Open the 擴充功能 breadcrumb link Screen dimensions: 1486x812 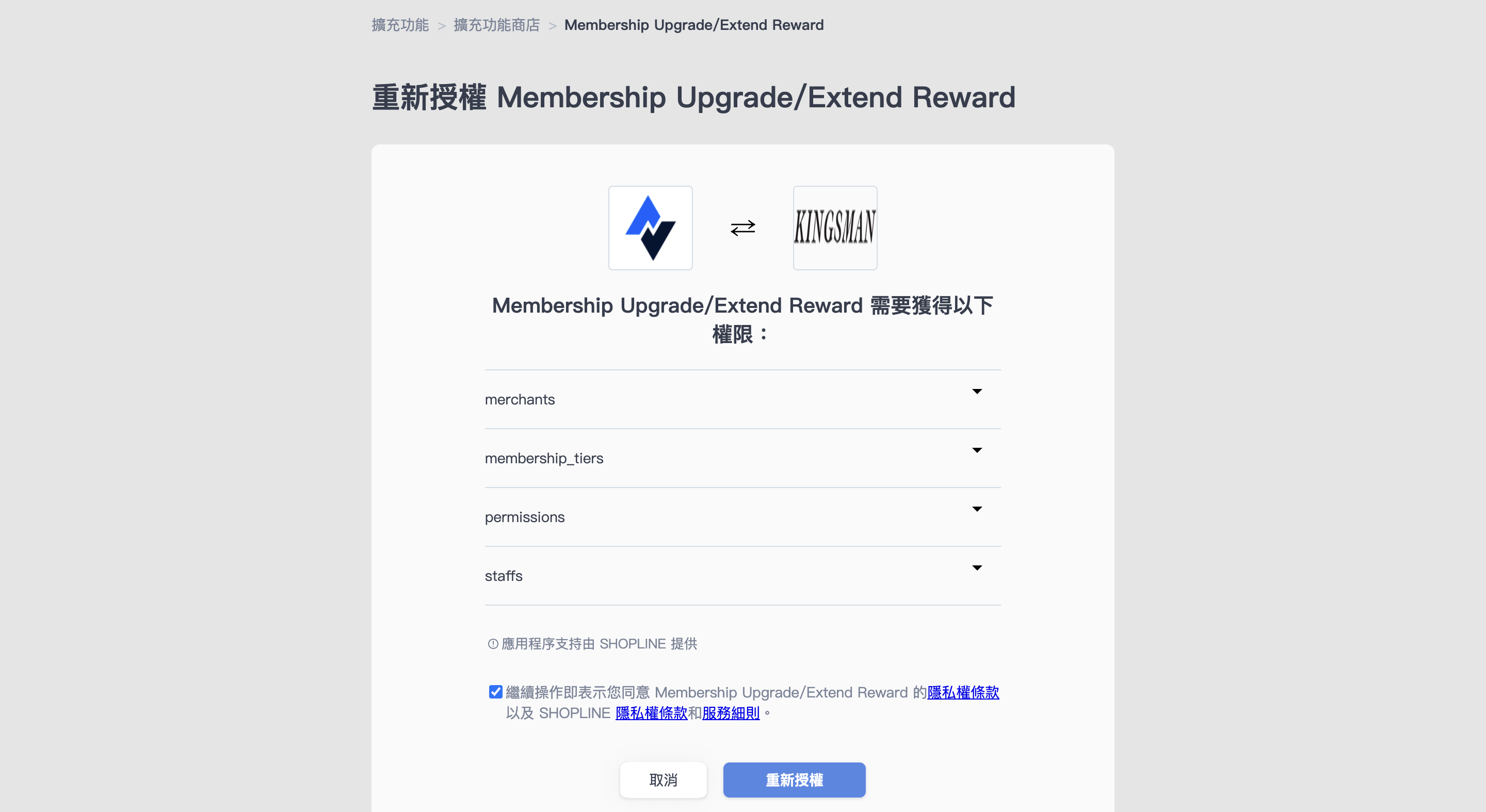pos(400,25)
